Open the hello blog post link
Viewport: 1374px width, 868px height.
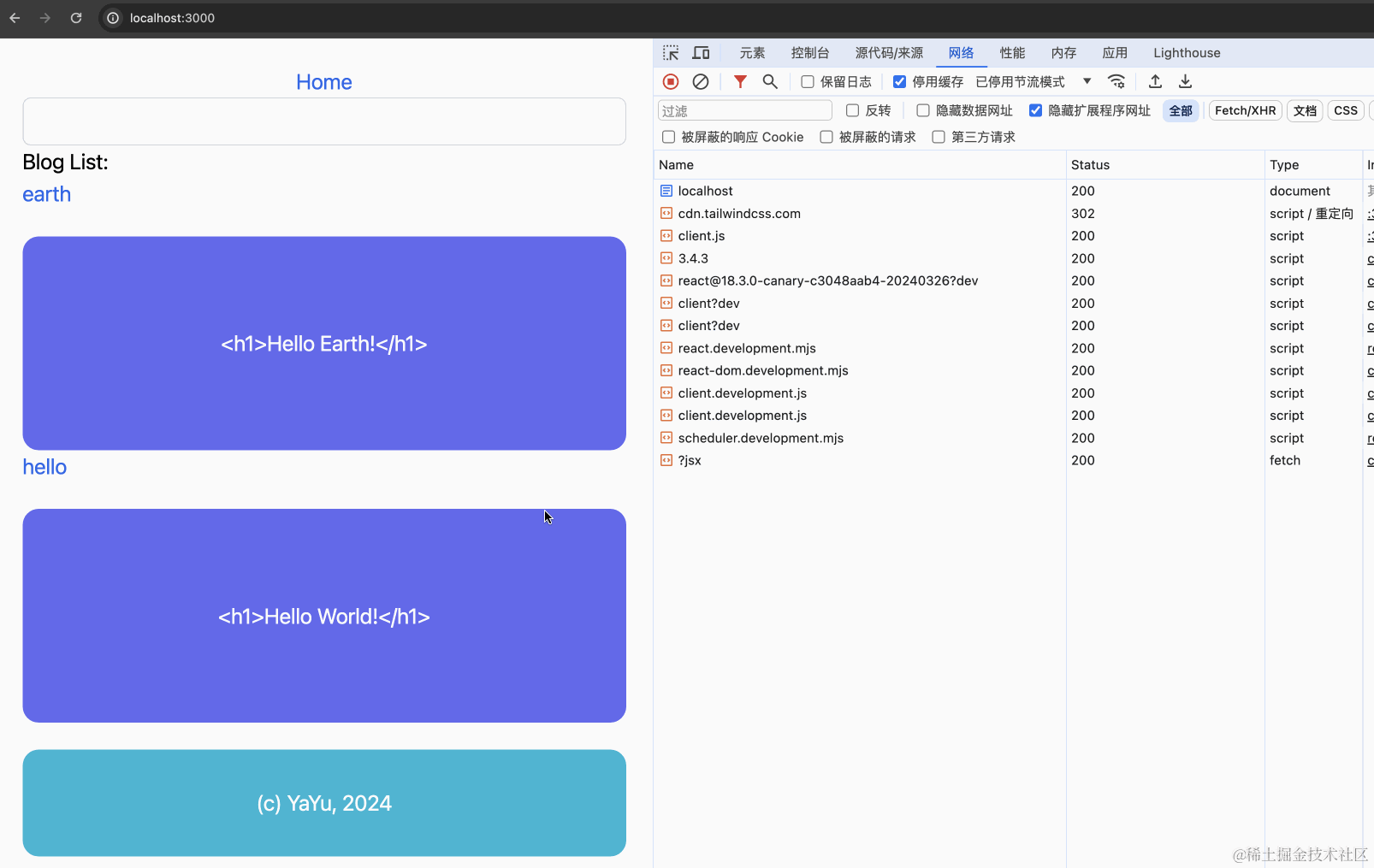point(44,467)
